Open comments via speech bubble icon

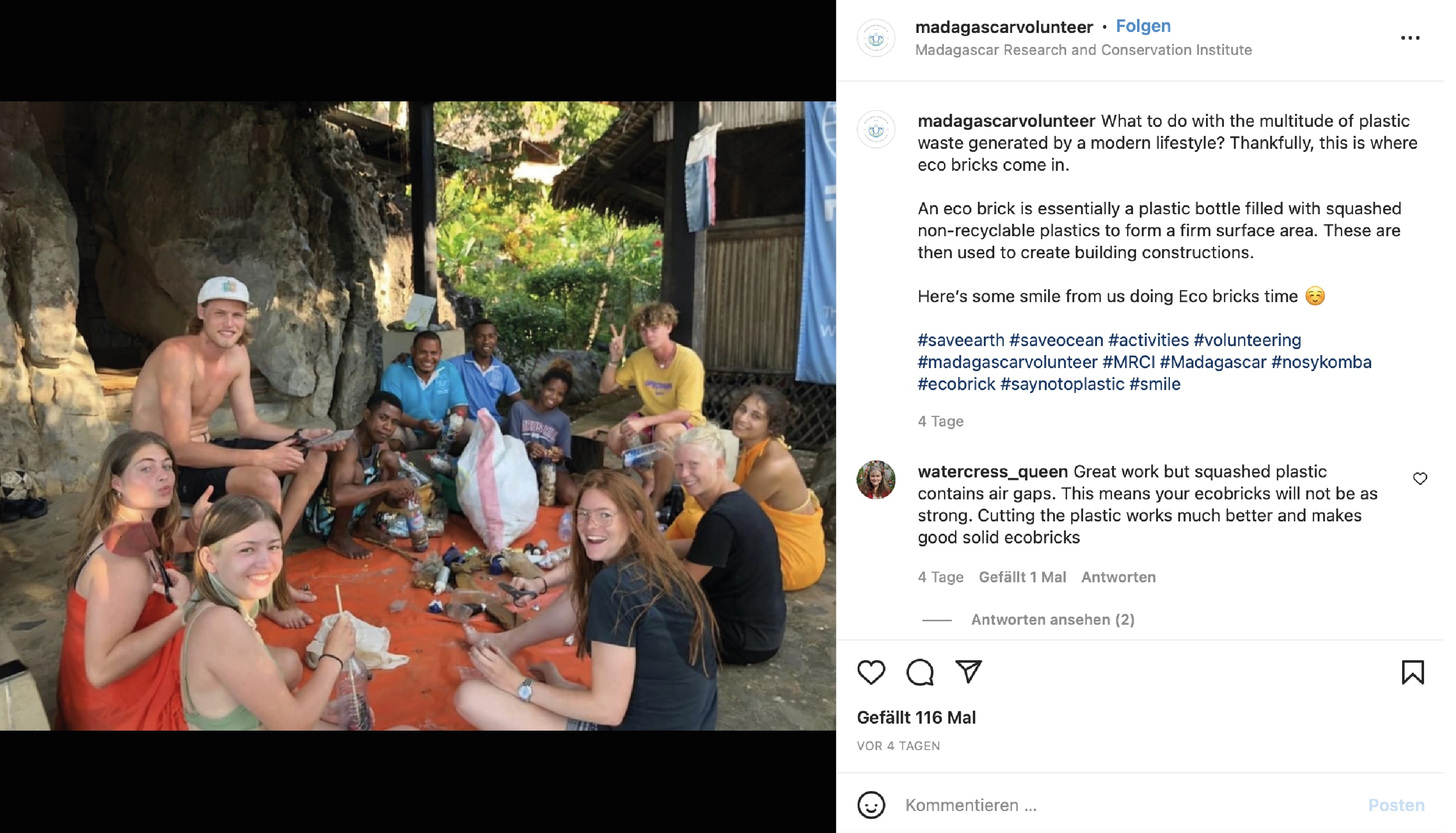point(919,672)
